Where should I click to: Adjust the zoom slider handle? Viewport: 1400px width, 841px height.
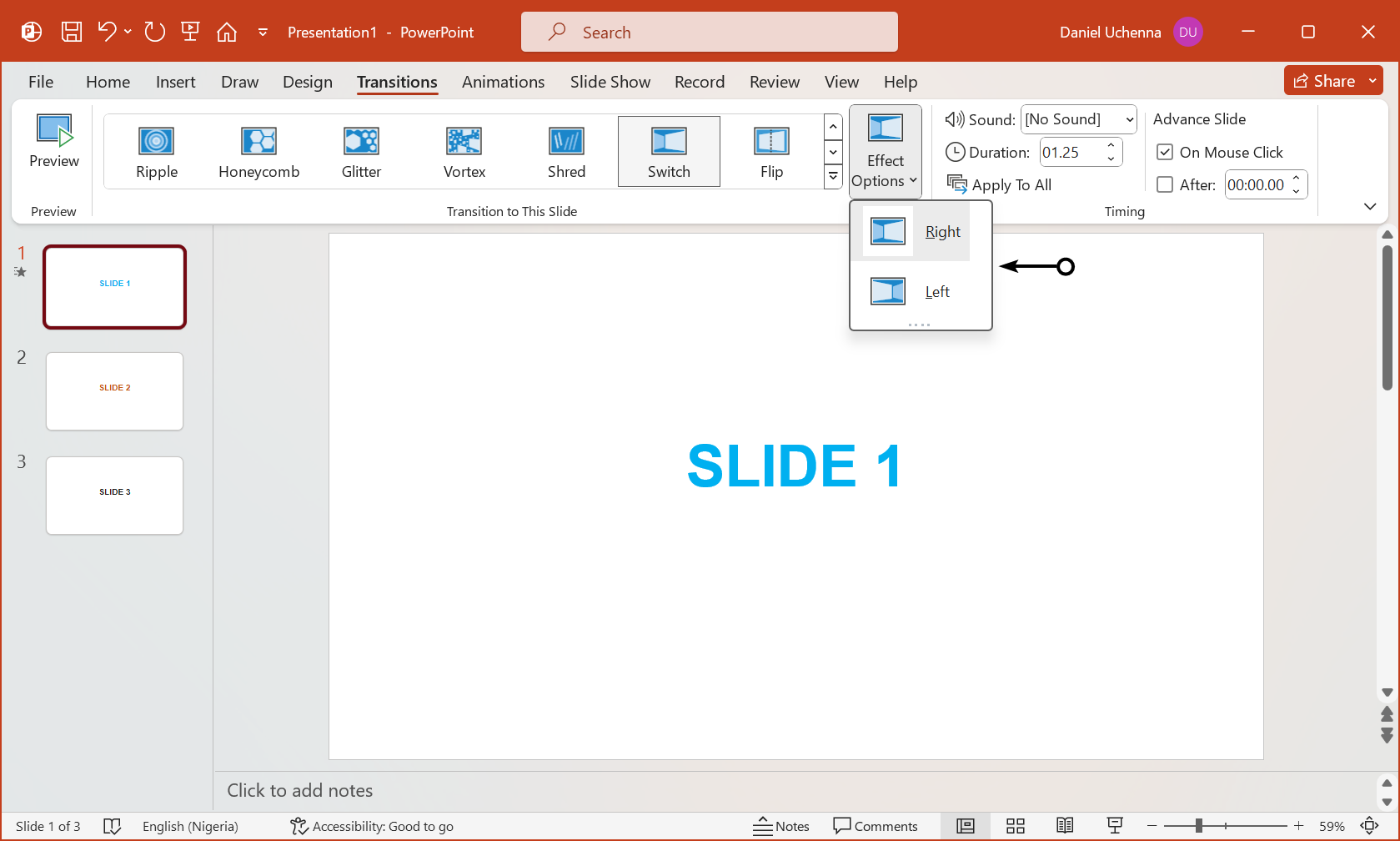pos(1198,826)
